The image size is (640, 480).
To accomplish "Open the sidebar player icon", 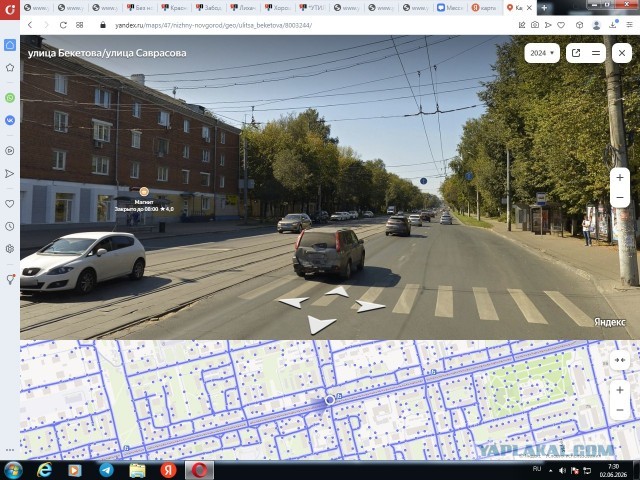I will 10,151.
